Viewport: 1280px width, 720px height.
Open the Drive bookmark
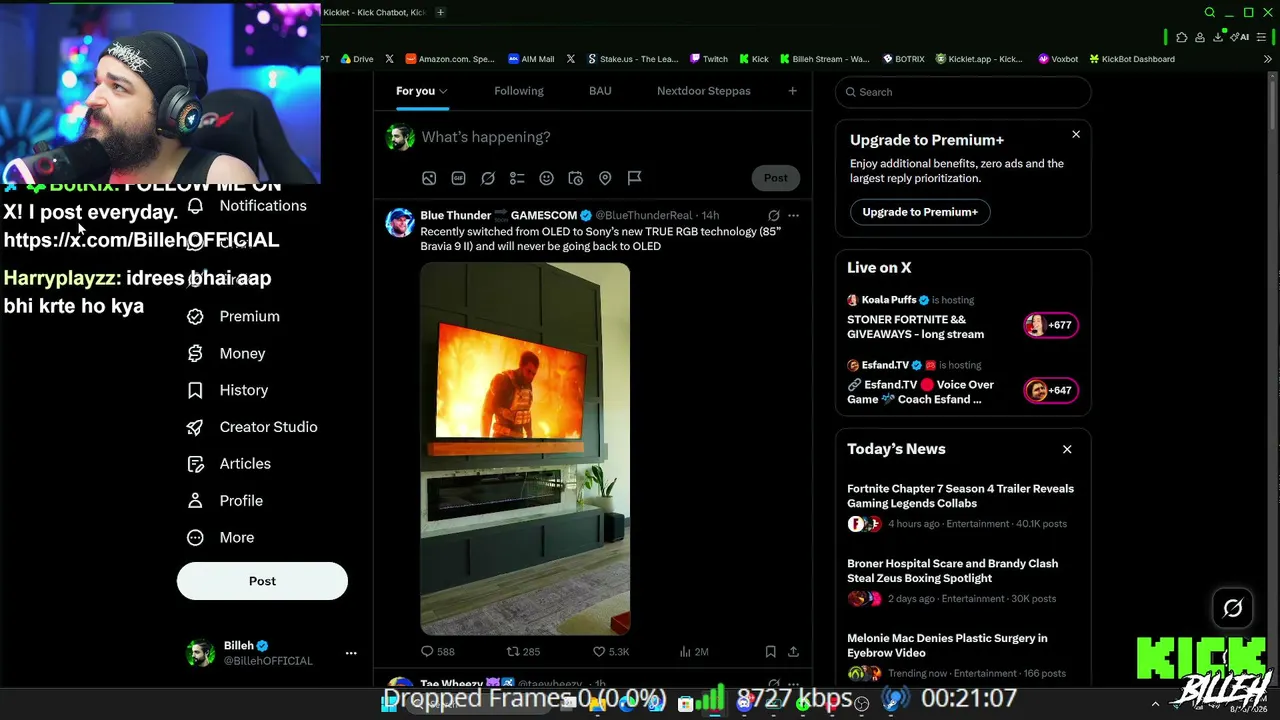(357, 59)
